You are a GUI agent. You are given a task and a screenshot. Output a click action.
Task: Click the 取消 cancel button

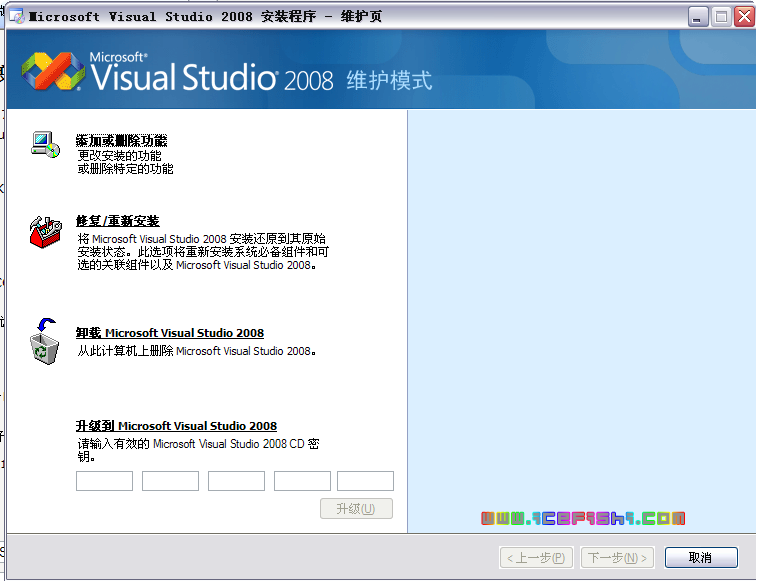point(701,558)
